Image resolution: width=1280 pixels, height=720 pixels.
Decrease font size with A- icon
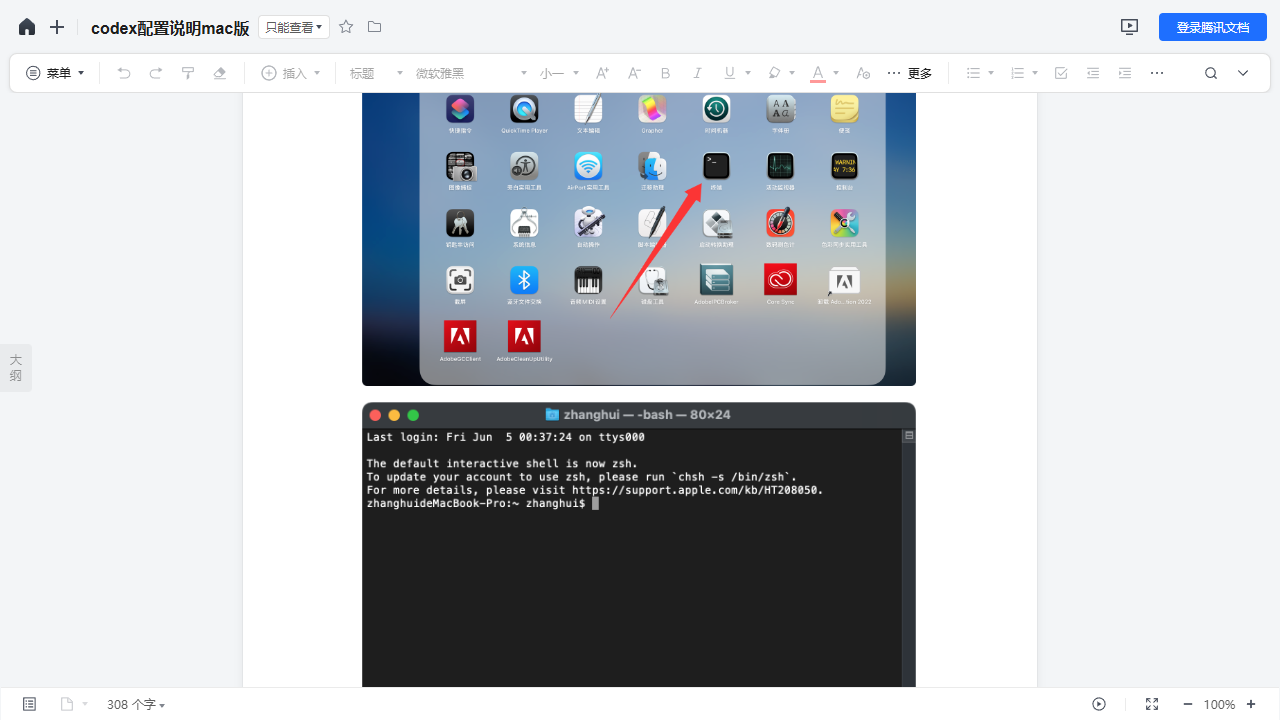point(634,73)
